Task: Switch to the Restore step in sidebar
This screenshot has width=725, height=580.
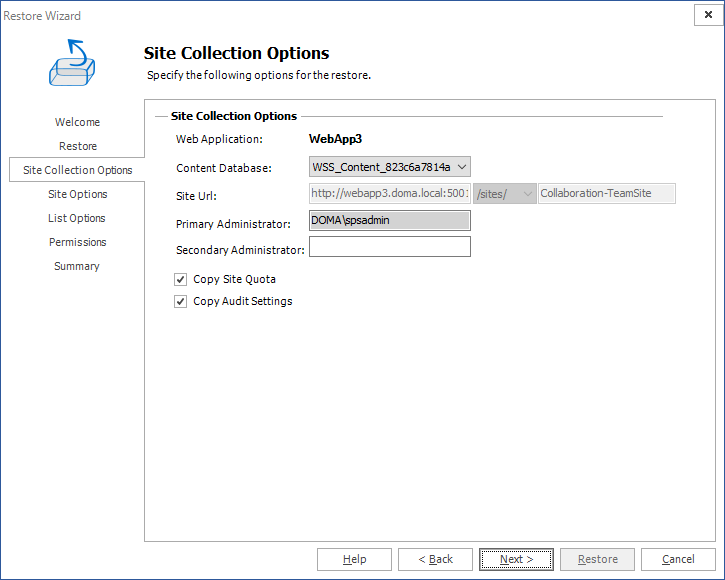Action: click(x=77, y=146)
